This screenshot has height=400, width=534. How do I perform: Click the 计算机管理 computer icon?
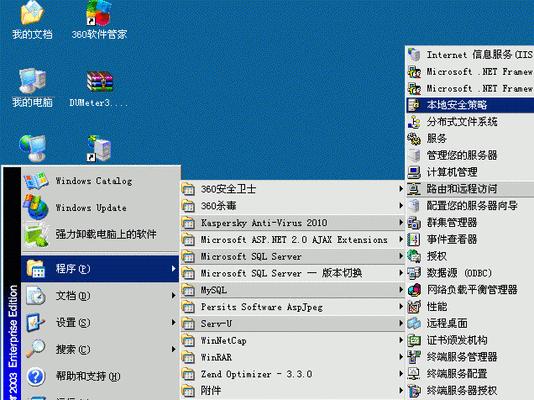pyautogui.click(x=414, y=172)
